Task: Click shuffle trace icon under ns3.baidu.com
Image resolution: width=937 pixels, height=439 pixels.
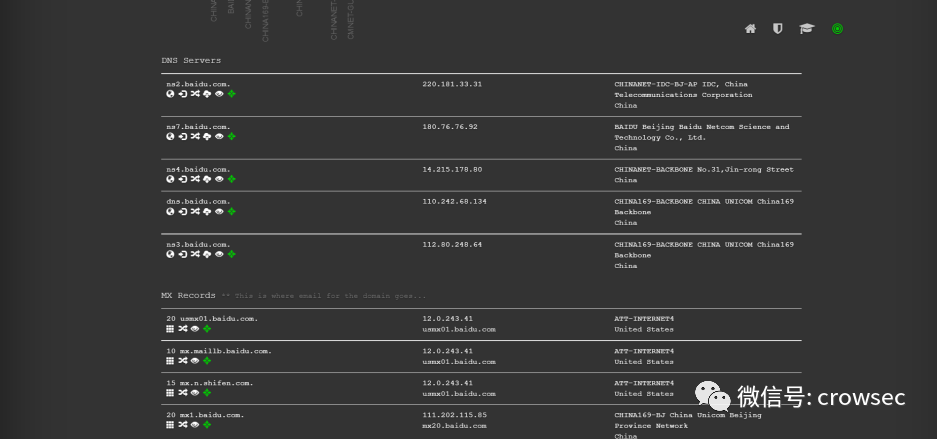Action: pyautogui.click(x=195, y=254)
